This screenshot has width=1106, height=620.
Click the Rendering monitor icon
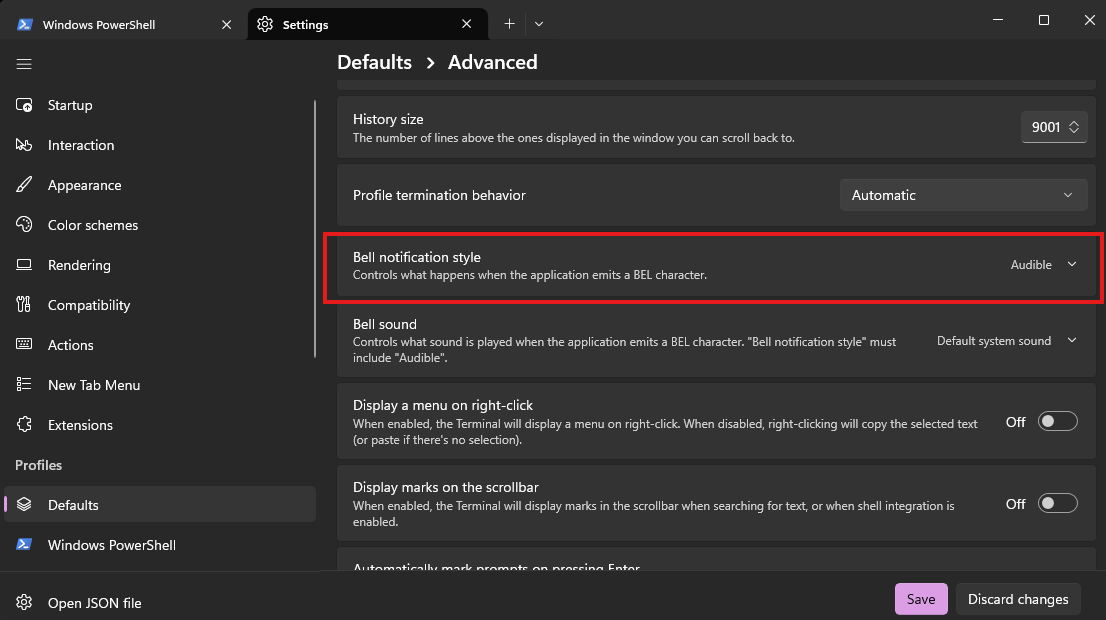[x=24, y=265]
